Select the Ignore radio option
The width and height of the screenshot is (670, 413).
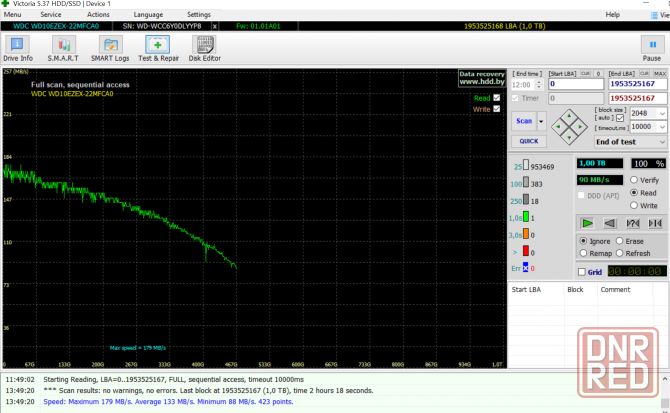pyautogui.click(x=583, y=241)
